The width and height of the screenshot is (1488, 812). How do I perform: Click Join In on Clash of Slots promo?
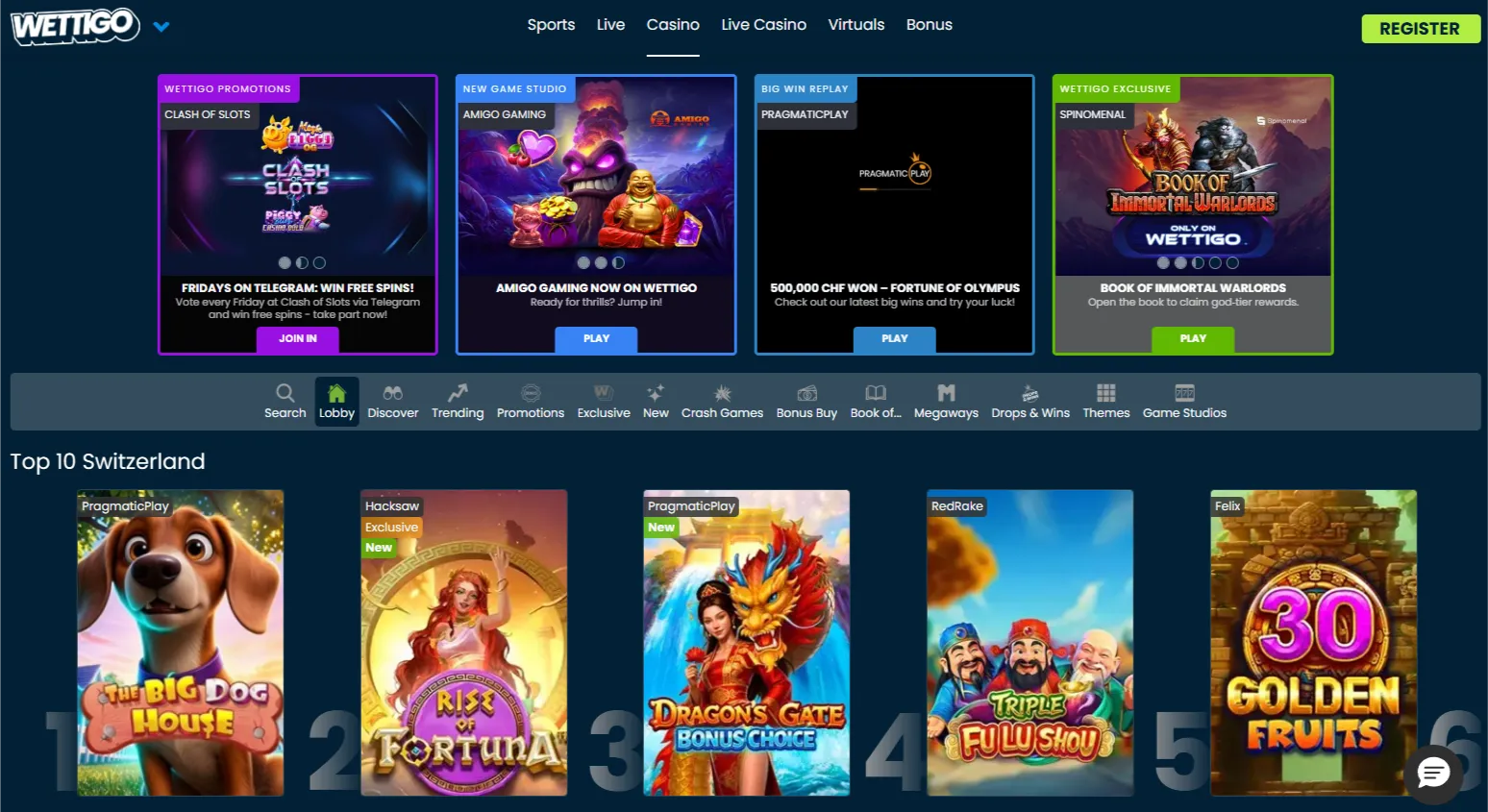pos(298,339)
